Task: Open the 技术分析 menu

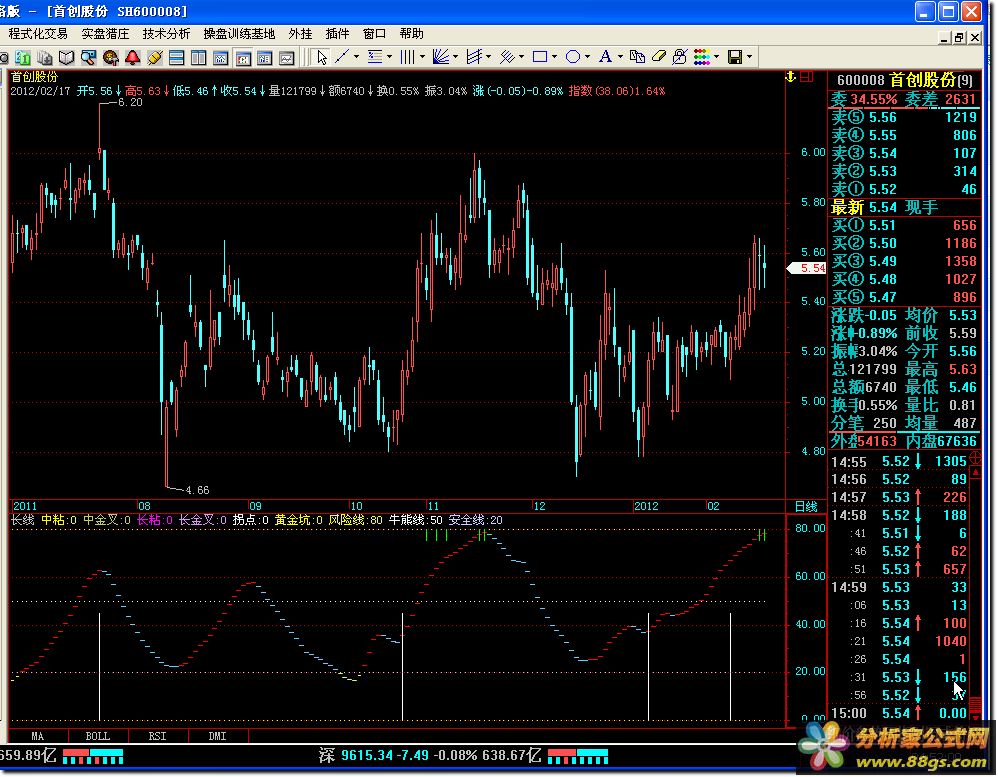Action: (166, 34)
